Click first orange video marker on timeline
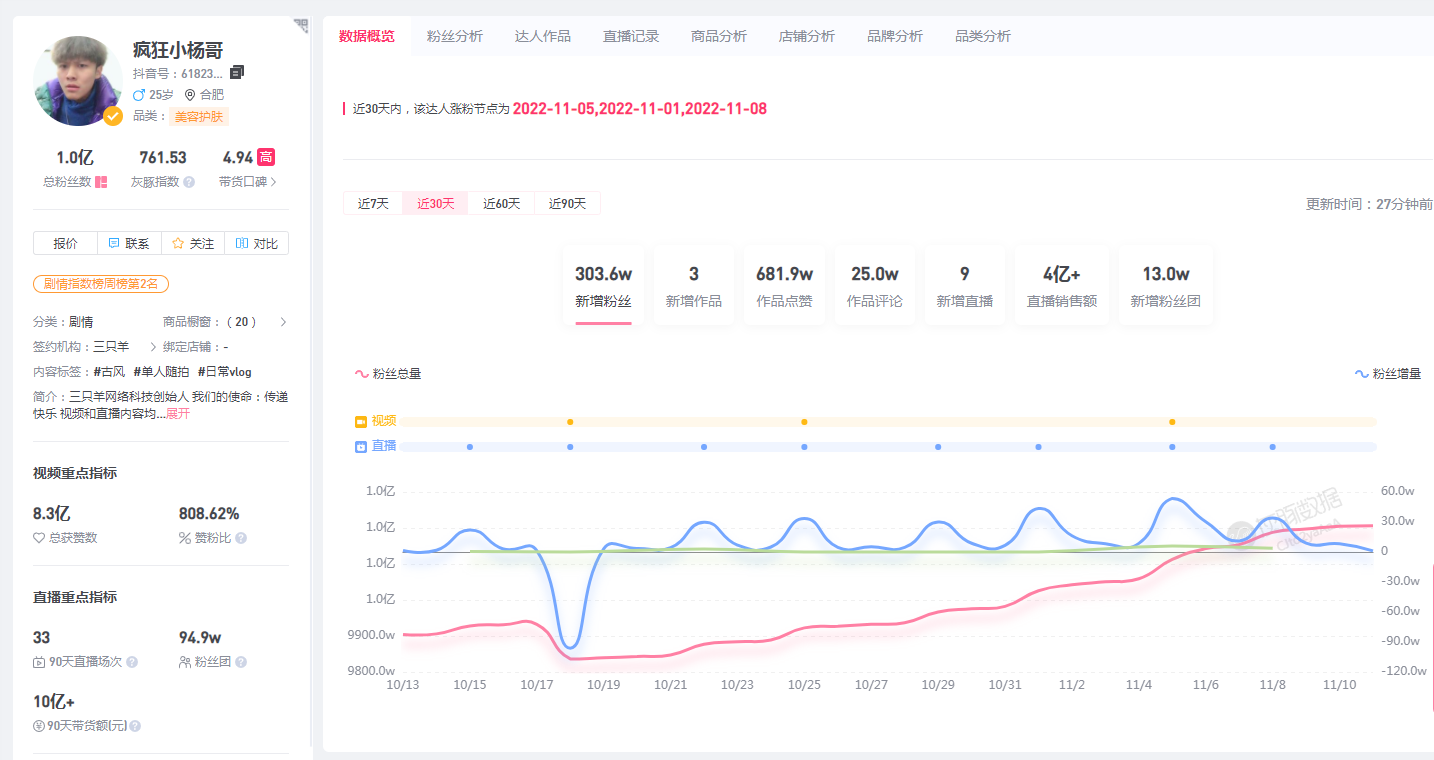Image resolution: width=1434 pixels, height=760 pixels. coord(570,422)
